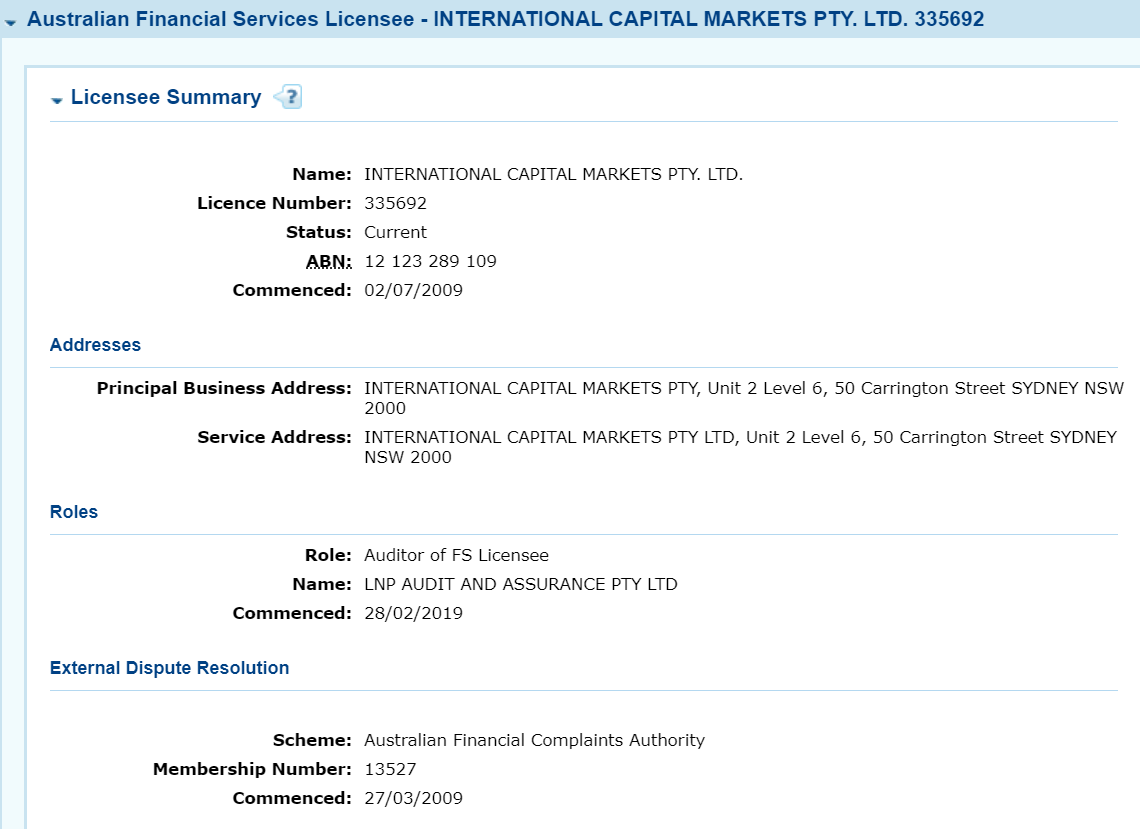
Task: Click the role value Auditor of FS Licensee
Action: 456,555
